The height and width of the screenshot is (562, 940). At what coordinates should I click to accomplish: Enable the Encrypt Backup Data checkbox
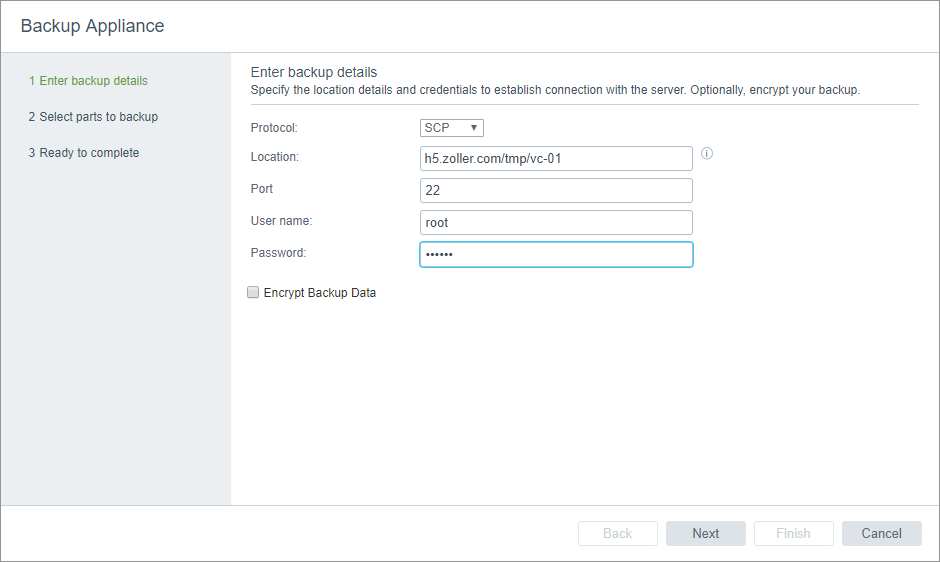click(253, 293)
